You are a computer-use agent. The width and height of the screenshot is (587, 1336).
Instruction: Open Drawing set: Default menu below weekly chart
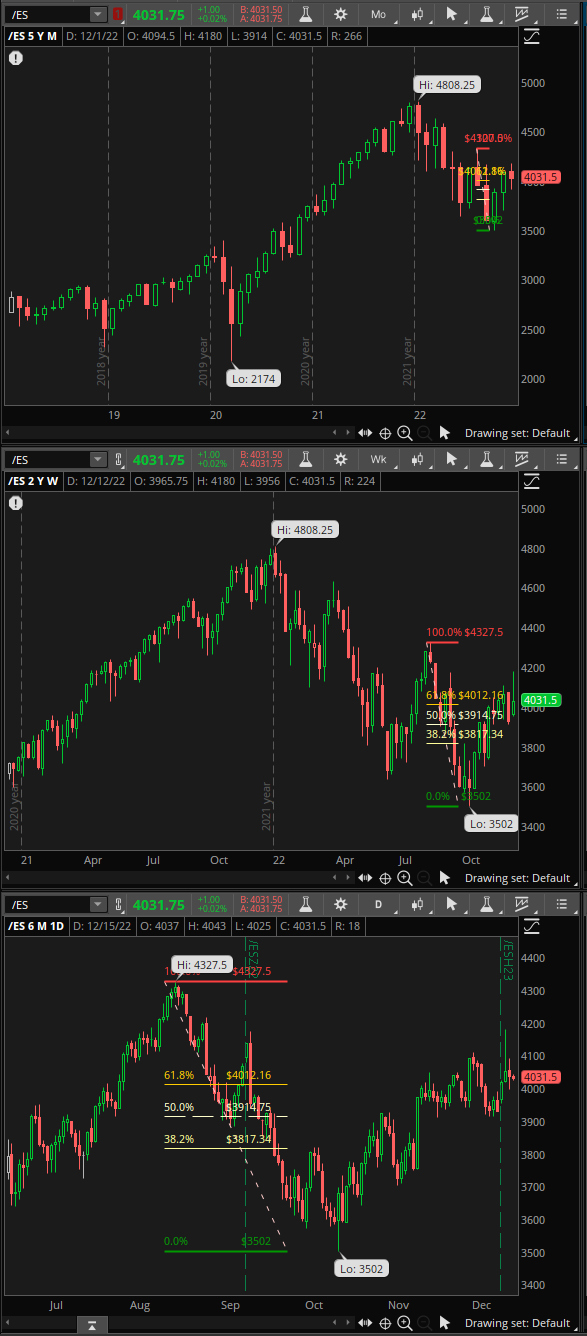click(x=517, y=878)
